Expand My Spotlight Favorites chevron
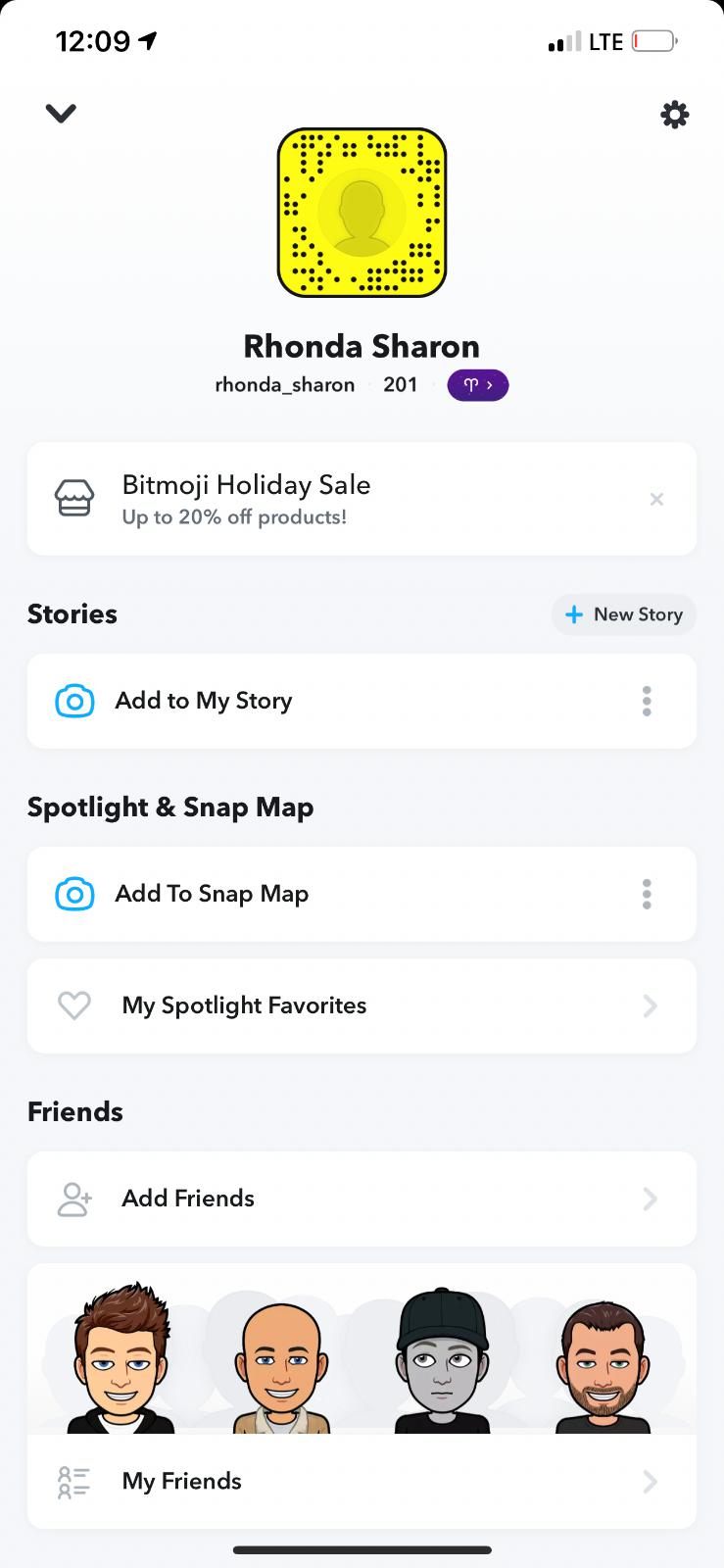The width and height of the screenshot is (724, 1568). point(650,1005)
